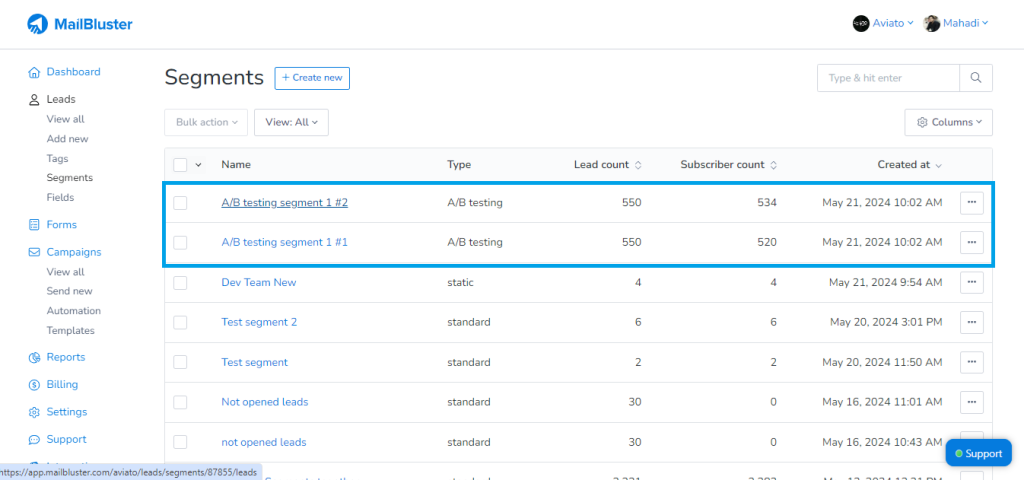
Task: Open more options for Test segment row
Action: (x=972, y=362)
